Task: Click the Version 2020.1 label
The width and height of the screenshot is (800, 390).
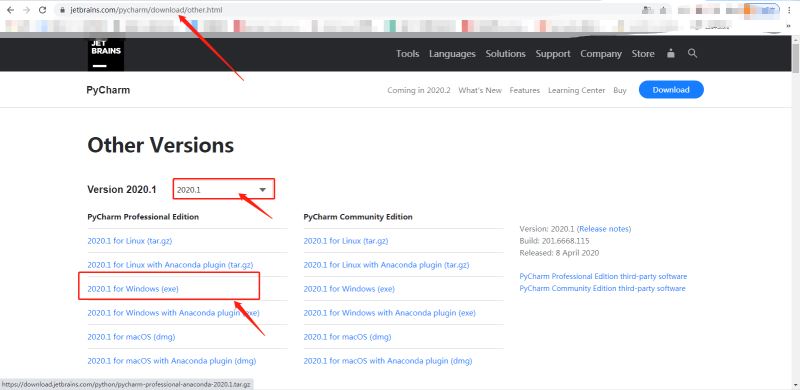Action: click(x=121, y=189)
